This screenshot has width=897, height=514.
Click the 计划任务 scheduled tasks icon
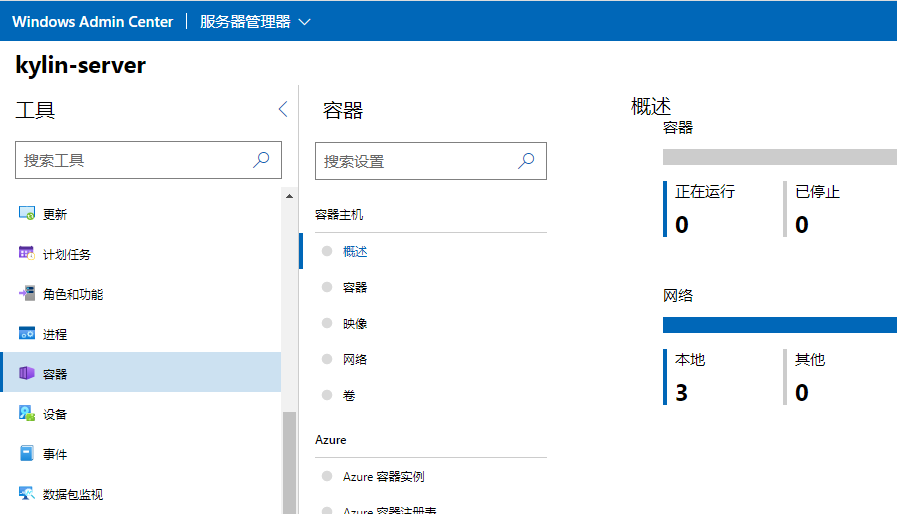click(27, 253)
